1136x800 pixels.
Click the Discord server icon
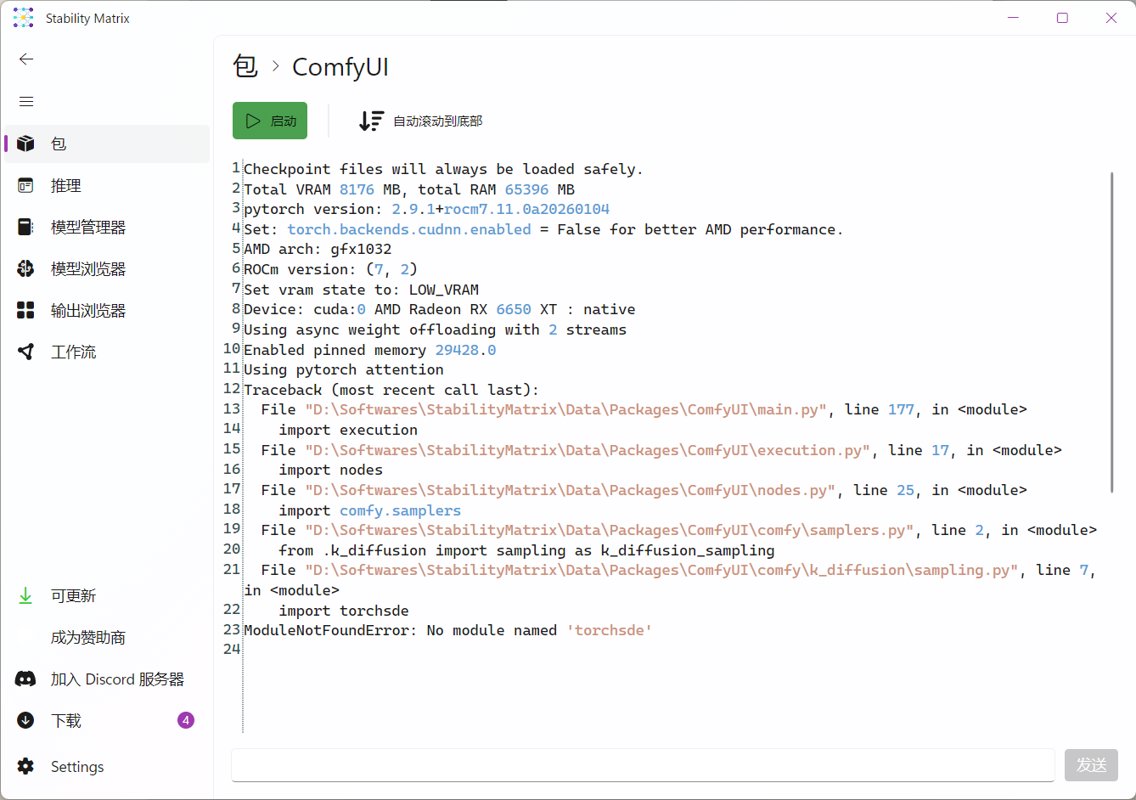(26, 679)
